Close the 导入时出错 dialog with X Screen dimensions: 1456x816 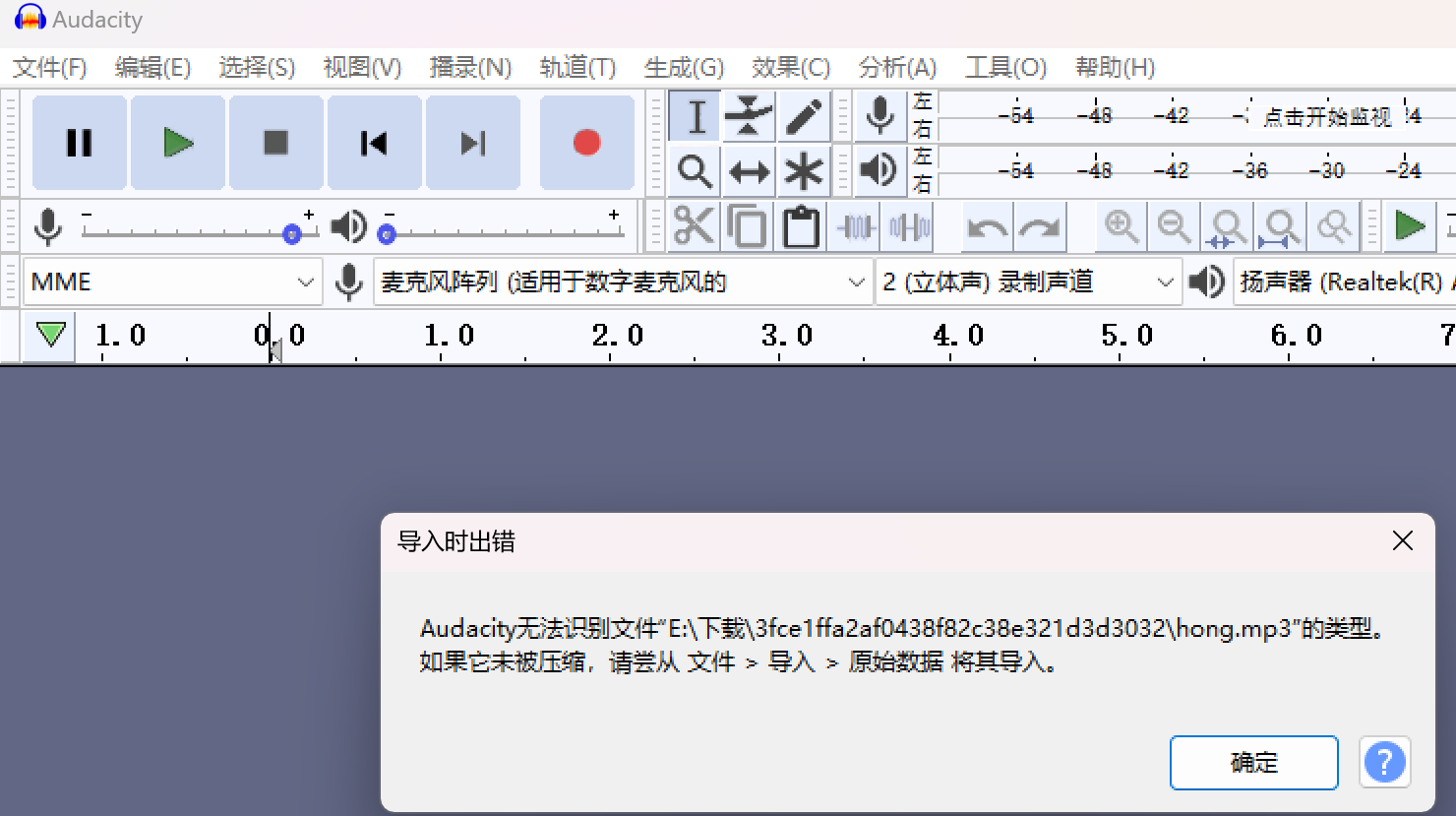pos(1403,540)
